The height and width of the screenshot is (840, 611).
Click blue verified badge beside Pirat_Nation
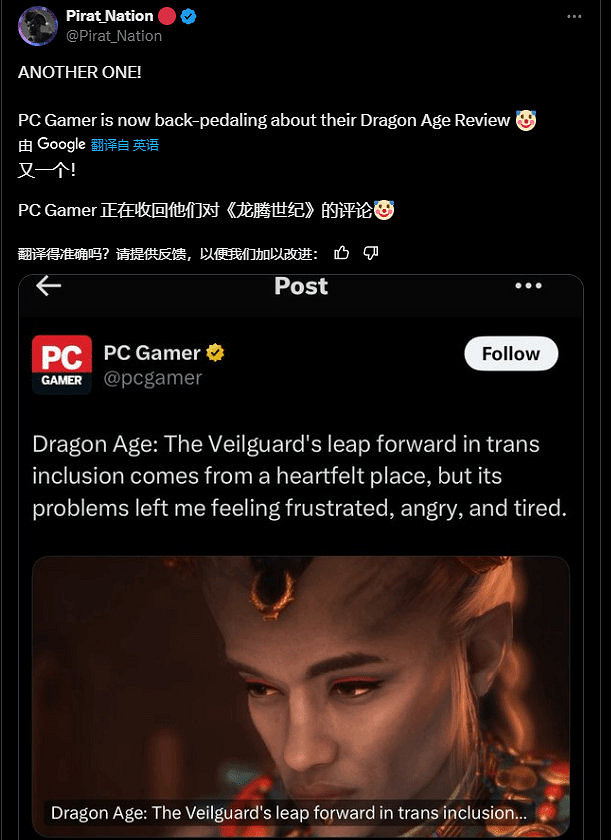[x=188, y=17]
